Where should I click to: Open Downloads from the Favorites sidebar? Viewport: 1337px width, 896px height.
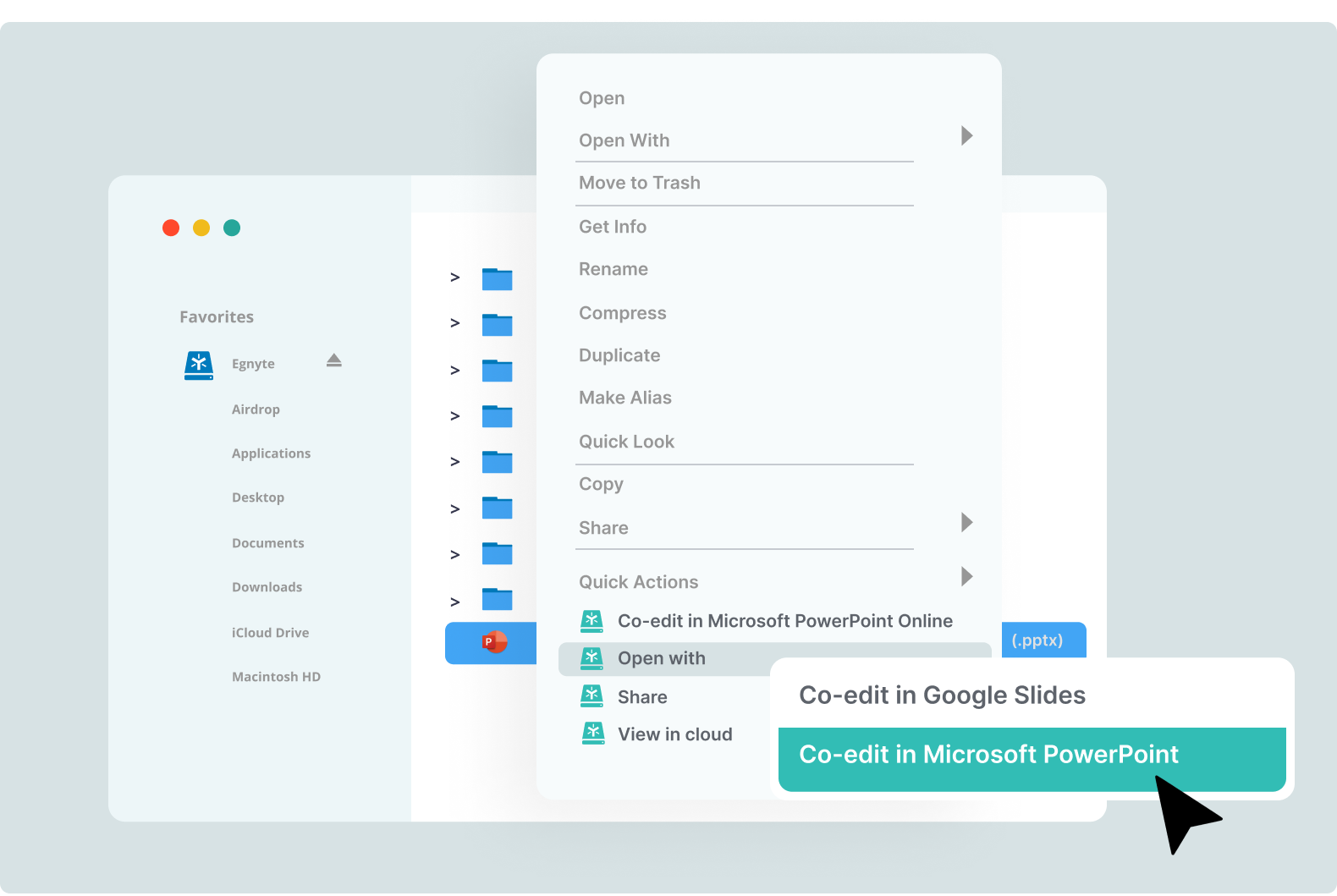point(267,587)
